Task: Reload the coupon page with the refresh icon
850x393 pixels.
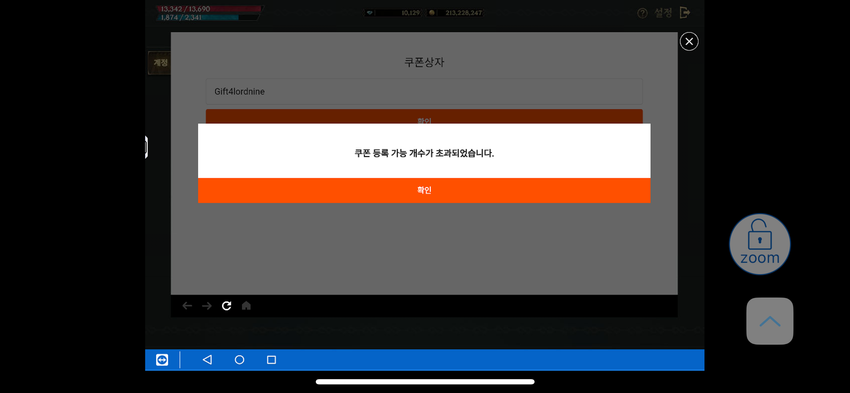Action: (227, 306)
